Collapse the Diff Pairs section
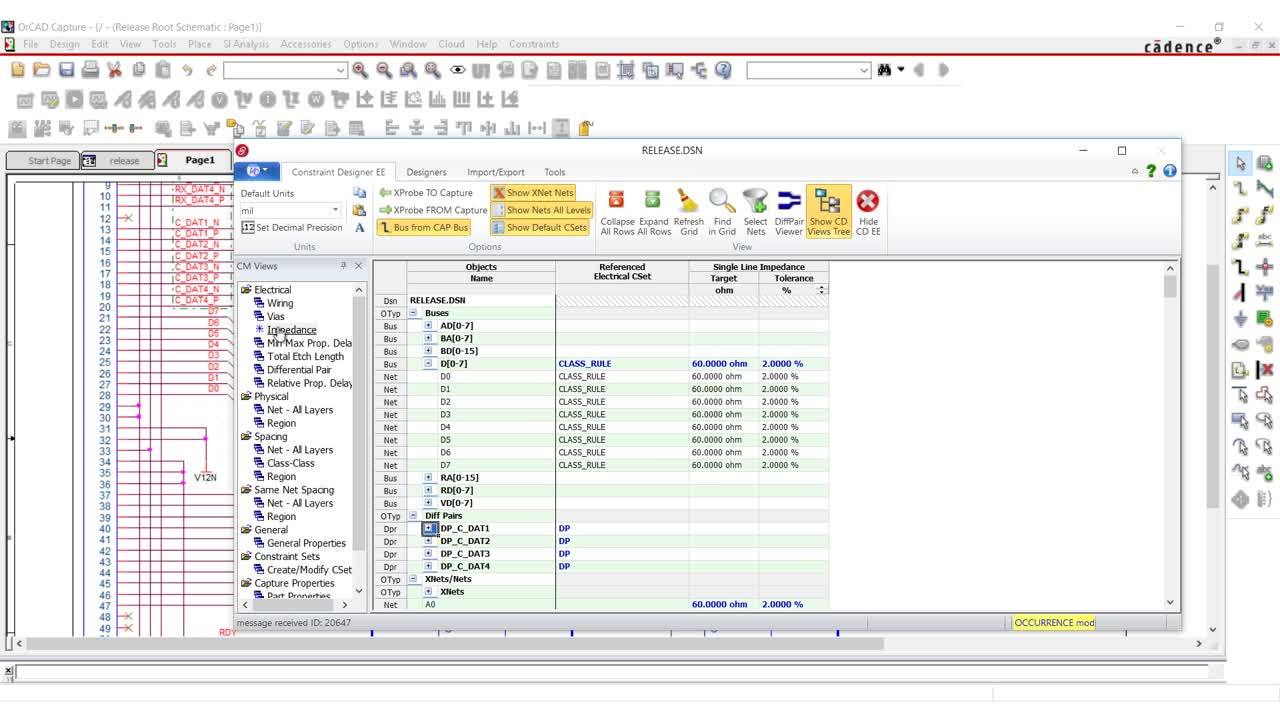The image size is (1280, 720). tap(412, 515)
